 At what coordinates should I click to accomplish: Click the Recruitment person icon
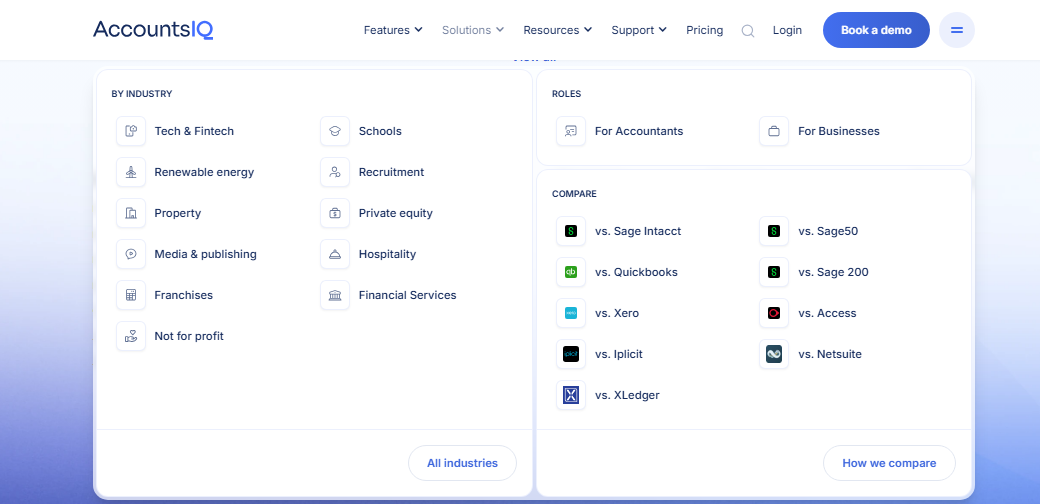click(335, 172)
